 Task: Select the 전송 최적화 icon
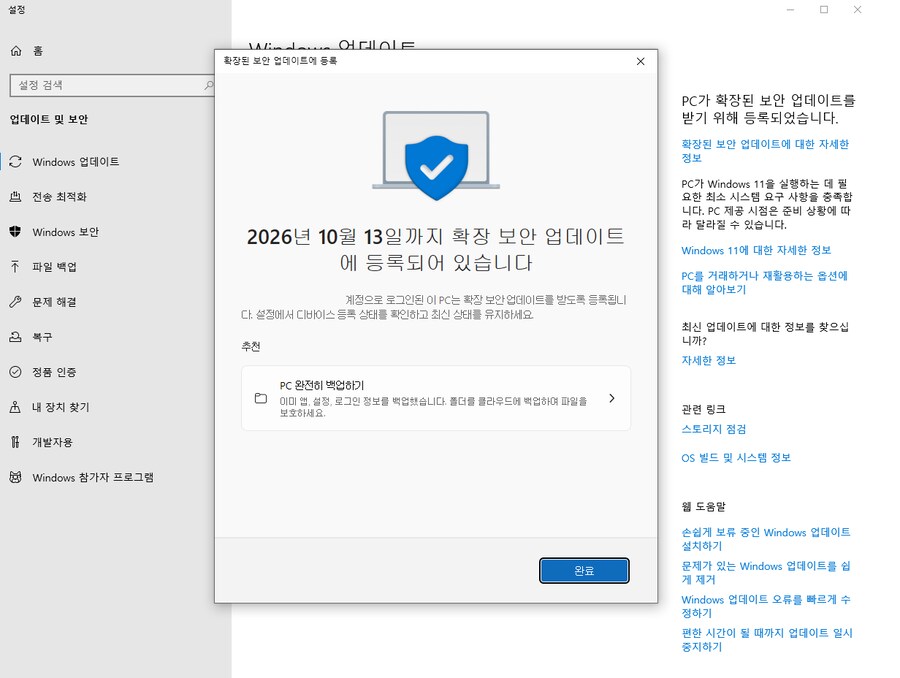(x=15, y=197)
